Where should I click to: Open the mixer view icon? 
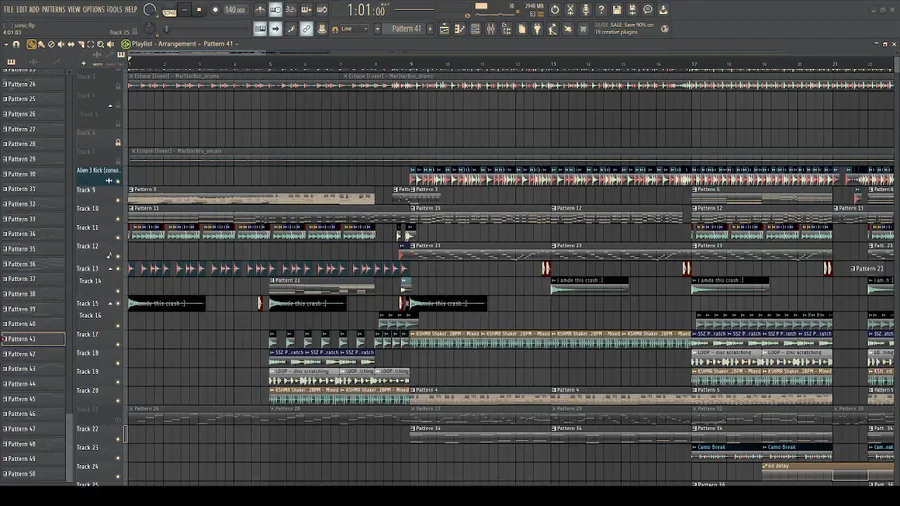click(491, 29)
